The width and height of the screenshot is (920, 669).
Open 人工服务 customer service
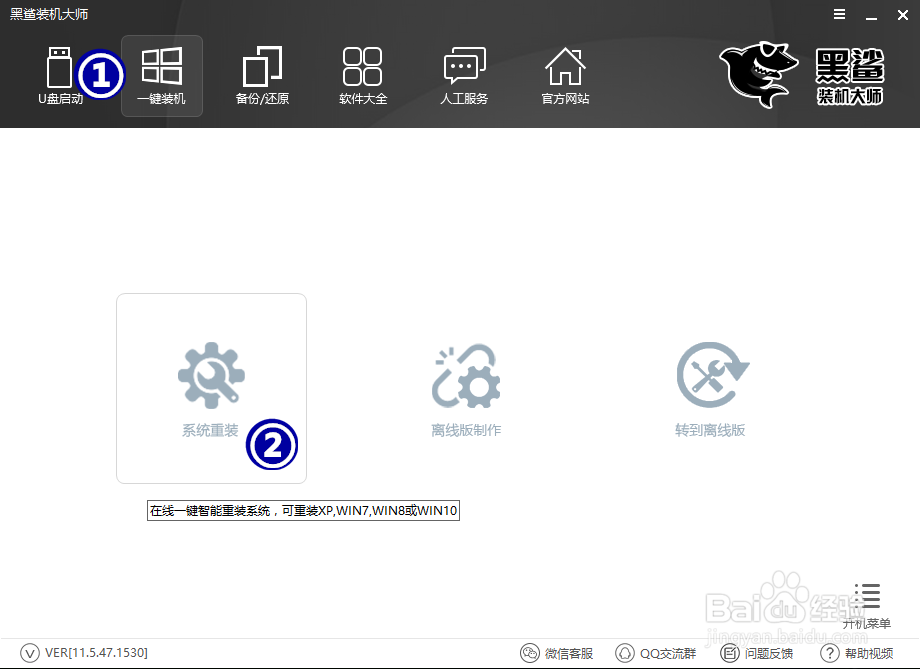tap(464, 75)
